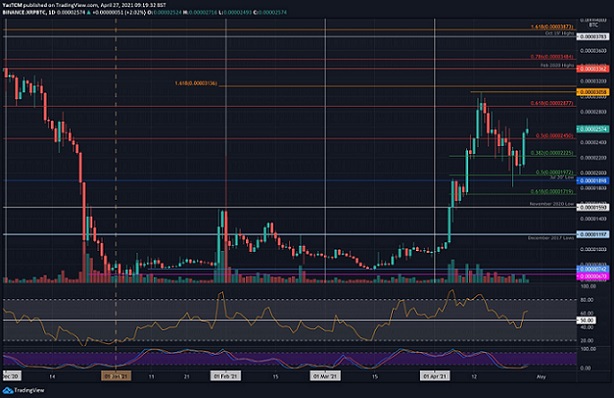The image size is (614, 398).
Task: Click the '01 Feb '21' date marker
Action: (226, 376)
